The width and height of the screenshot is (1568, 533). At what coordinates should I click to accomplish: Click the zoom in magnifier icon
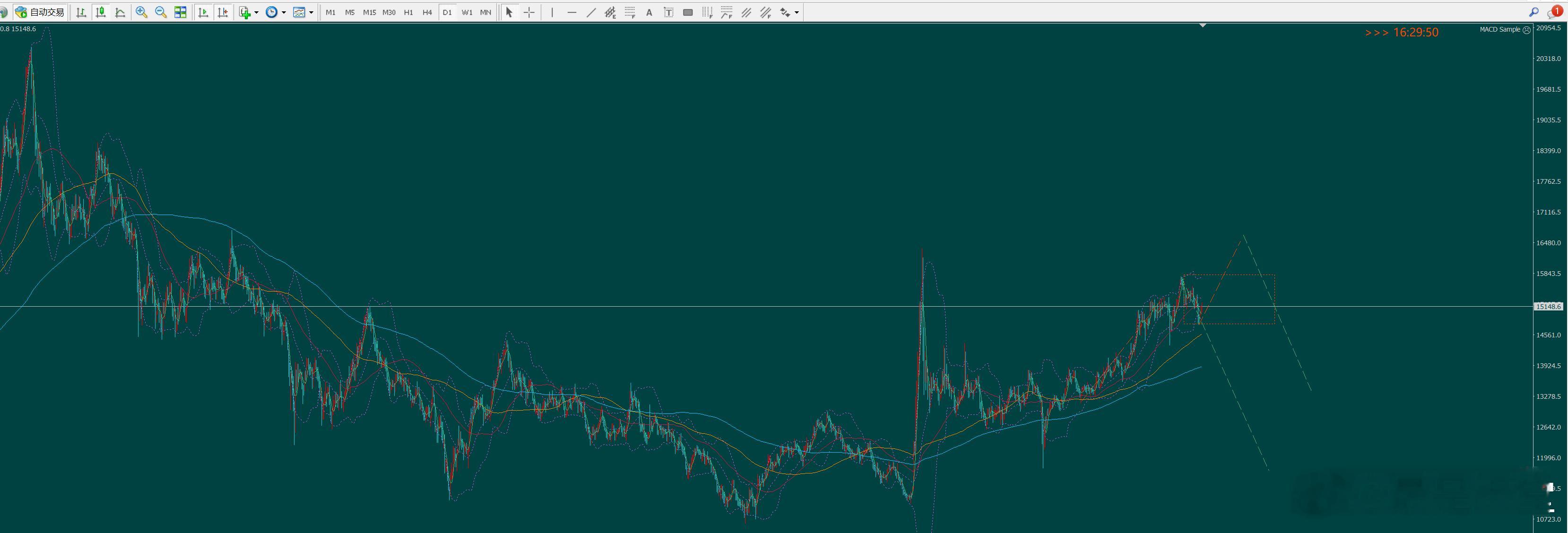coord(141,12)
